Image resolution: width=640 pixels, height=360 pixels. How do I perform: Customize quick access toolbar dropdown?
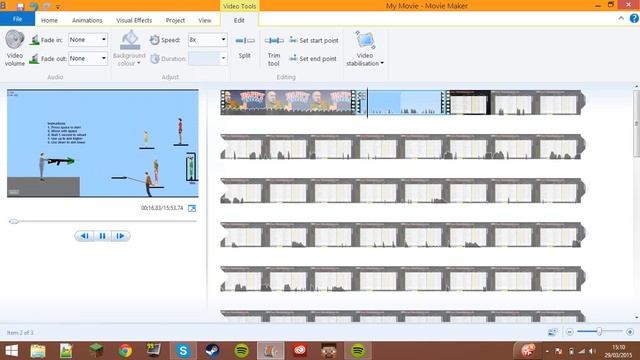click(x=58, y=7)
